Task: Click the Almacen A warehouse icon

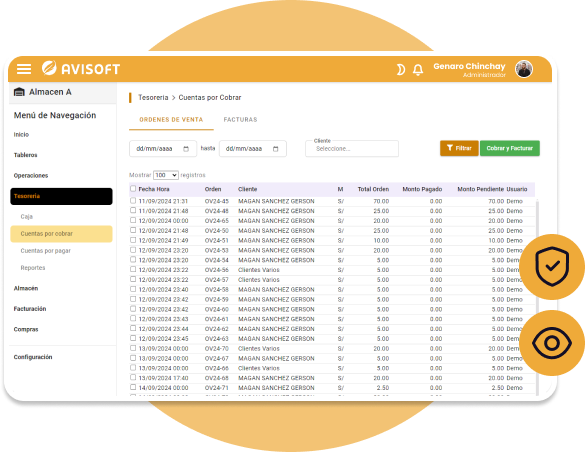Action: click(19, 92)
